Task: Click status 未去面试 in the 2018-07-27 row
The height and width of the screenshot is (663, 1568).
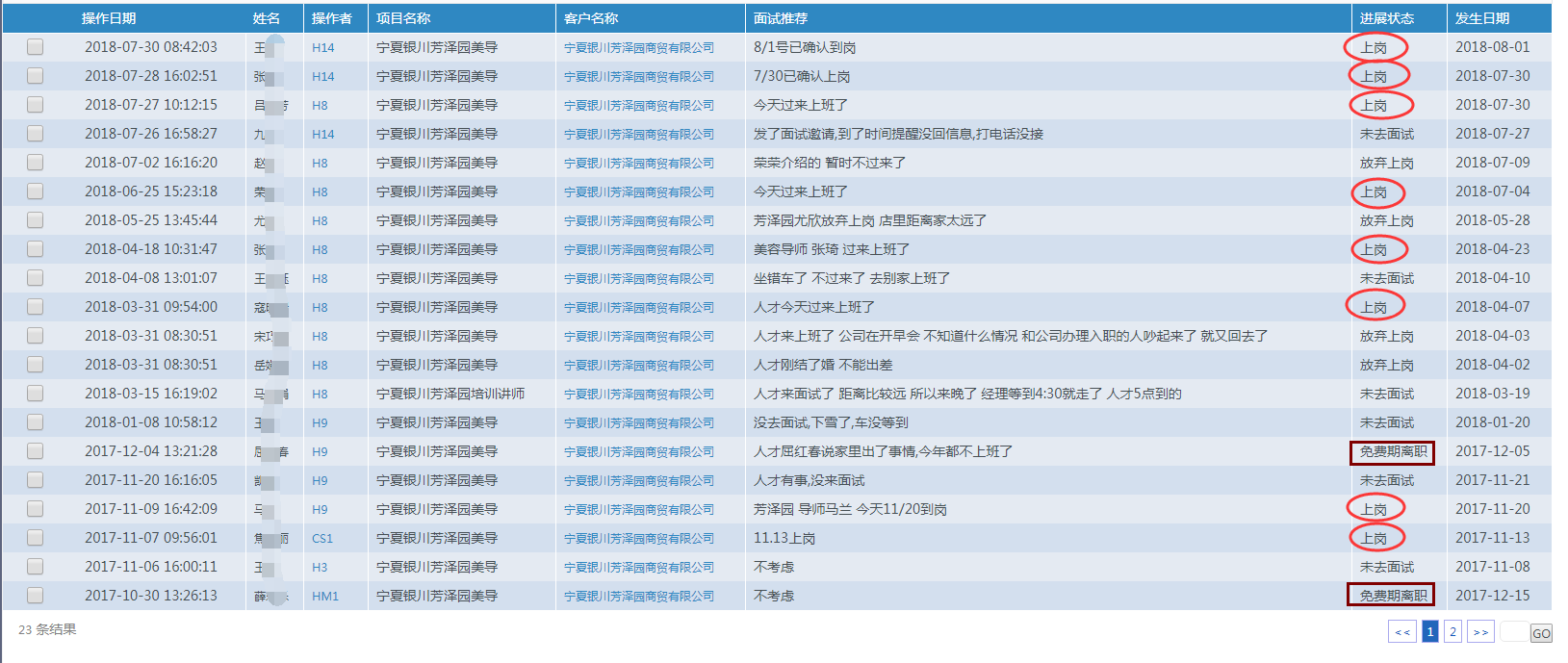Action: pos(1387,134)
